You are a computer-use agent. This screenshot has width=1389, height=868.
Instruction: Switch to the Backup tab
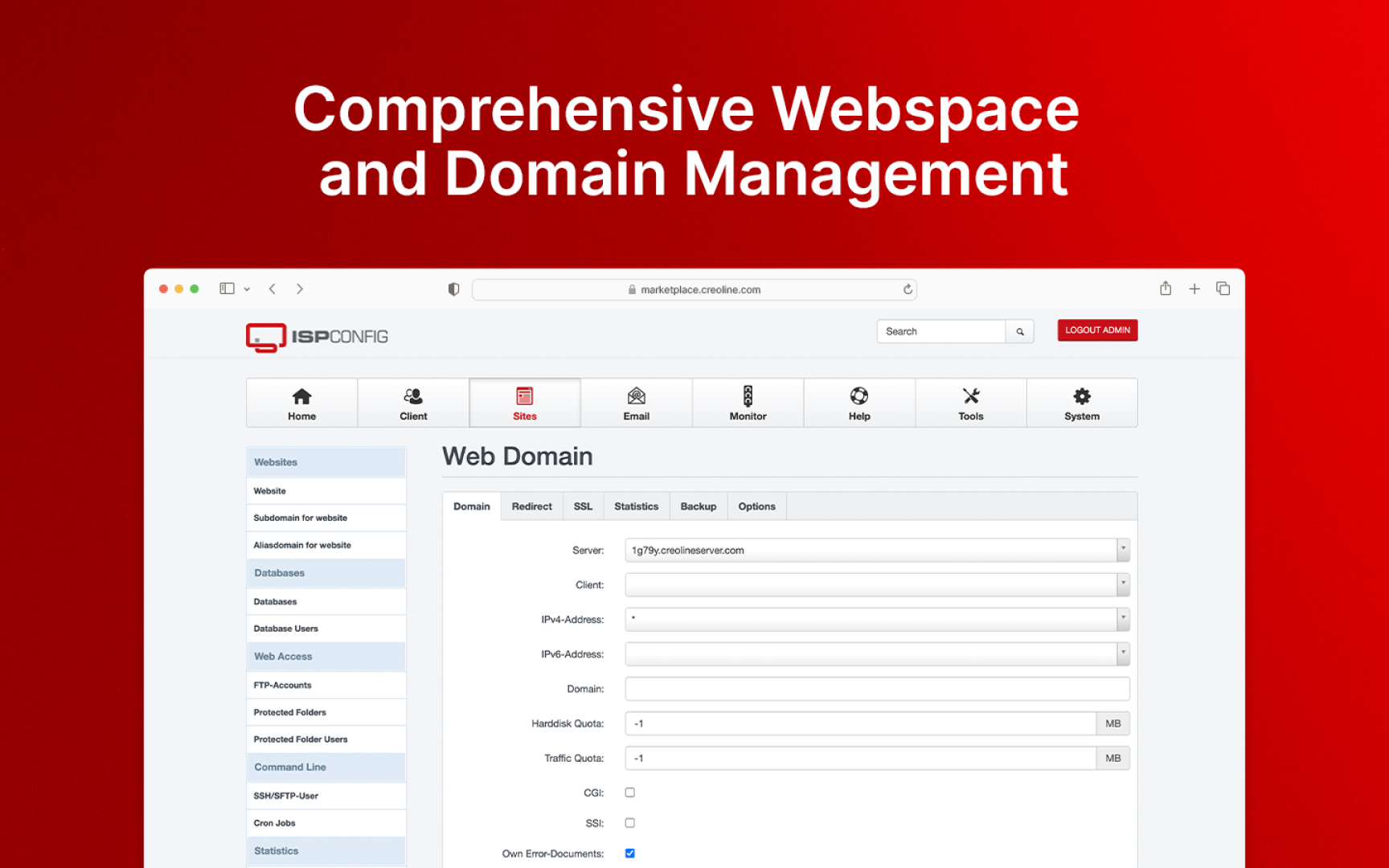tap(698, 506)
